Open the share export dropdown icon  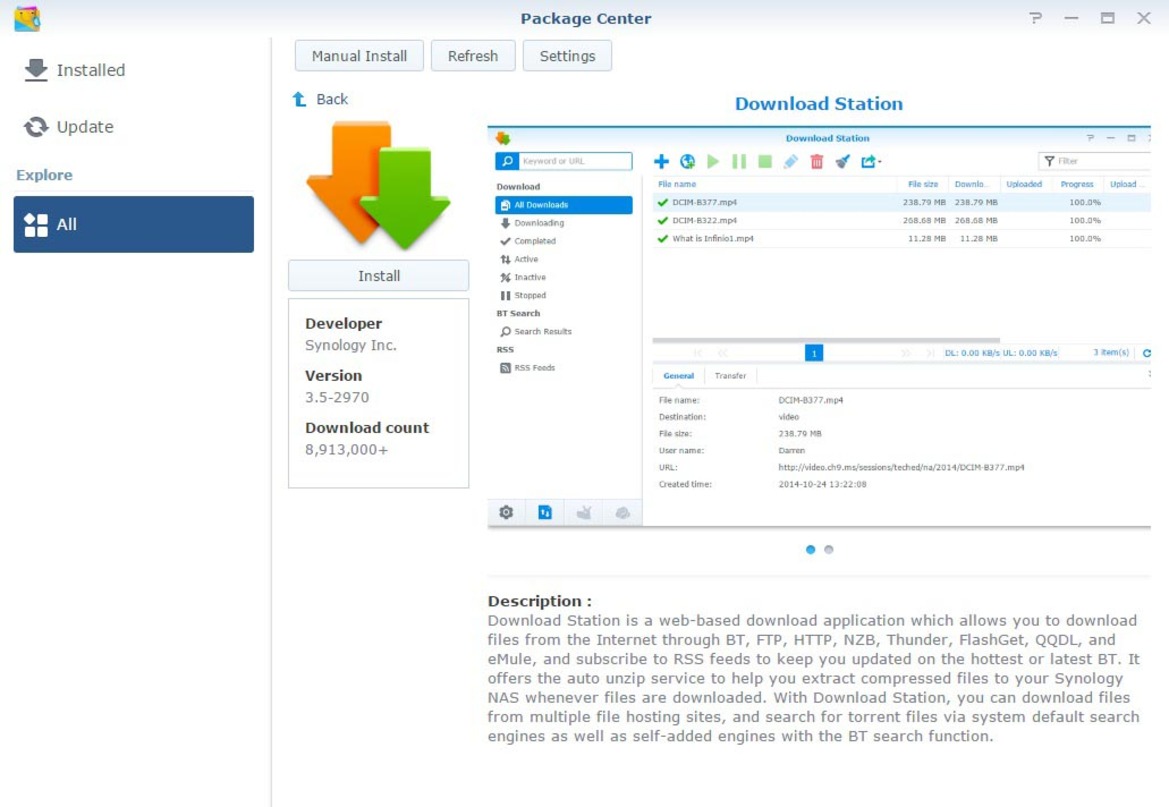pos(870,161)
